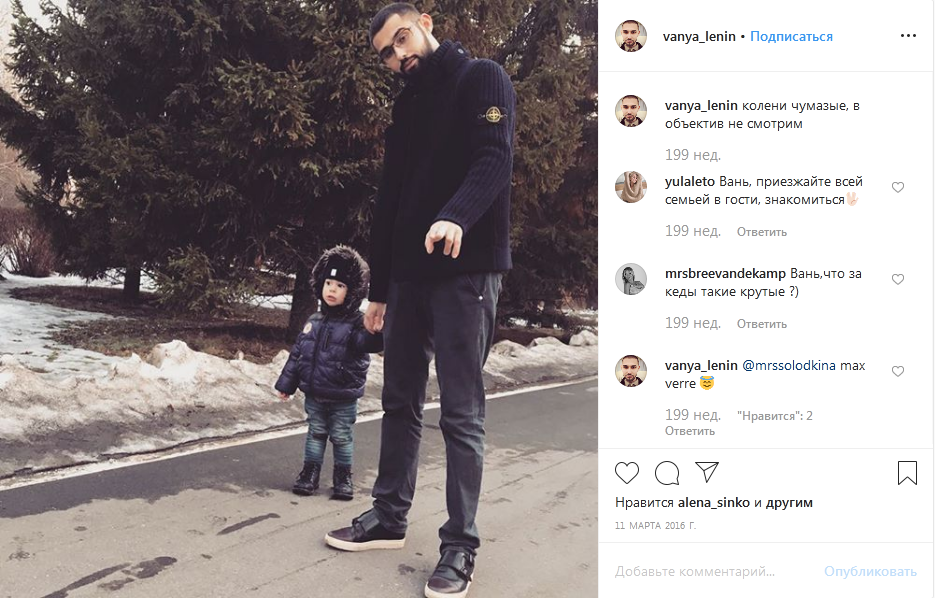Screen dimensions: 935x598
Task: Like yulaleto's comment heart
Action: coord(898,187)
